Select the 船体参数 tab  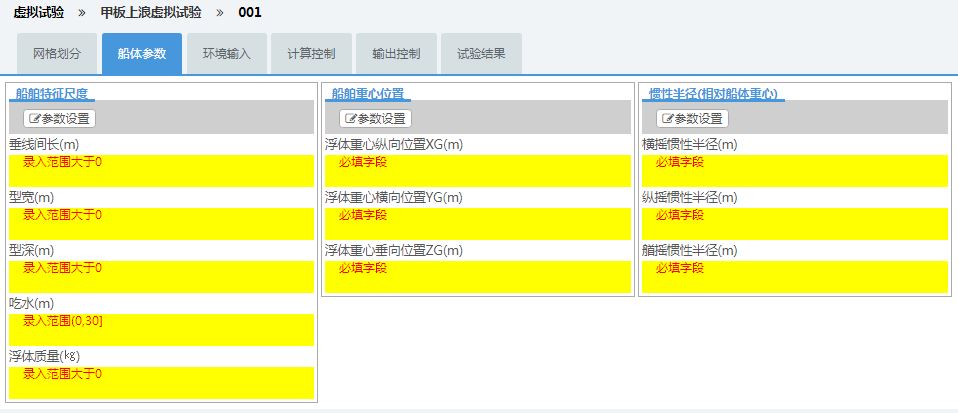coord(142,54)
